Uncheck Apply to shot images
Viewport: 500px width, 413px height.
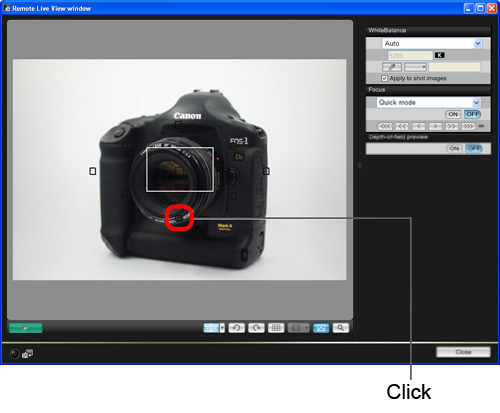coord(384,78)
